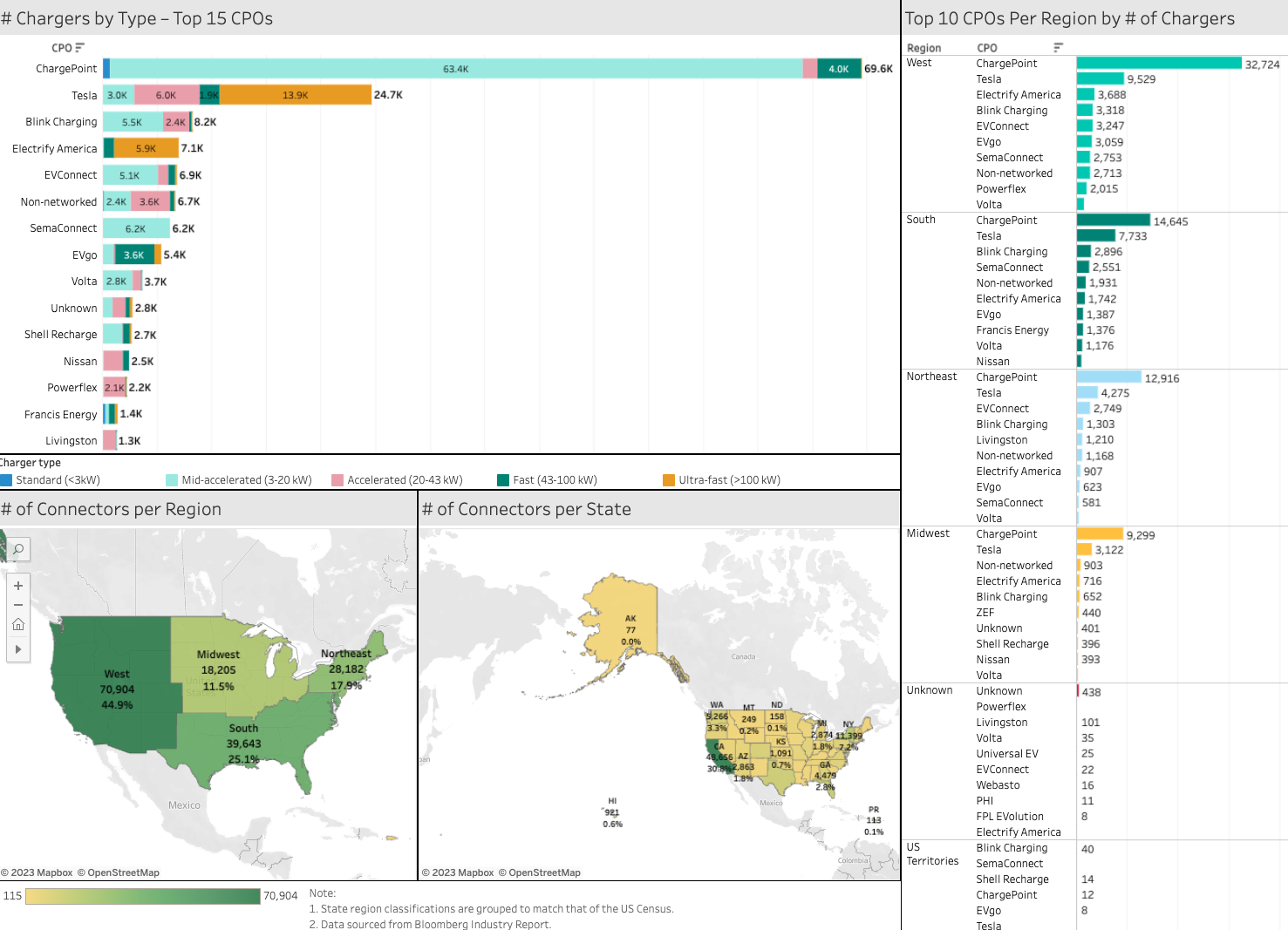Image resolution: width=1288 pixels, height=930 pixels.
Task: Click ChargePoint's 63.4K mid-accelerated bar segment
Action: click(x=455, y=69)
